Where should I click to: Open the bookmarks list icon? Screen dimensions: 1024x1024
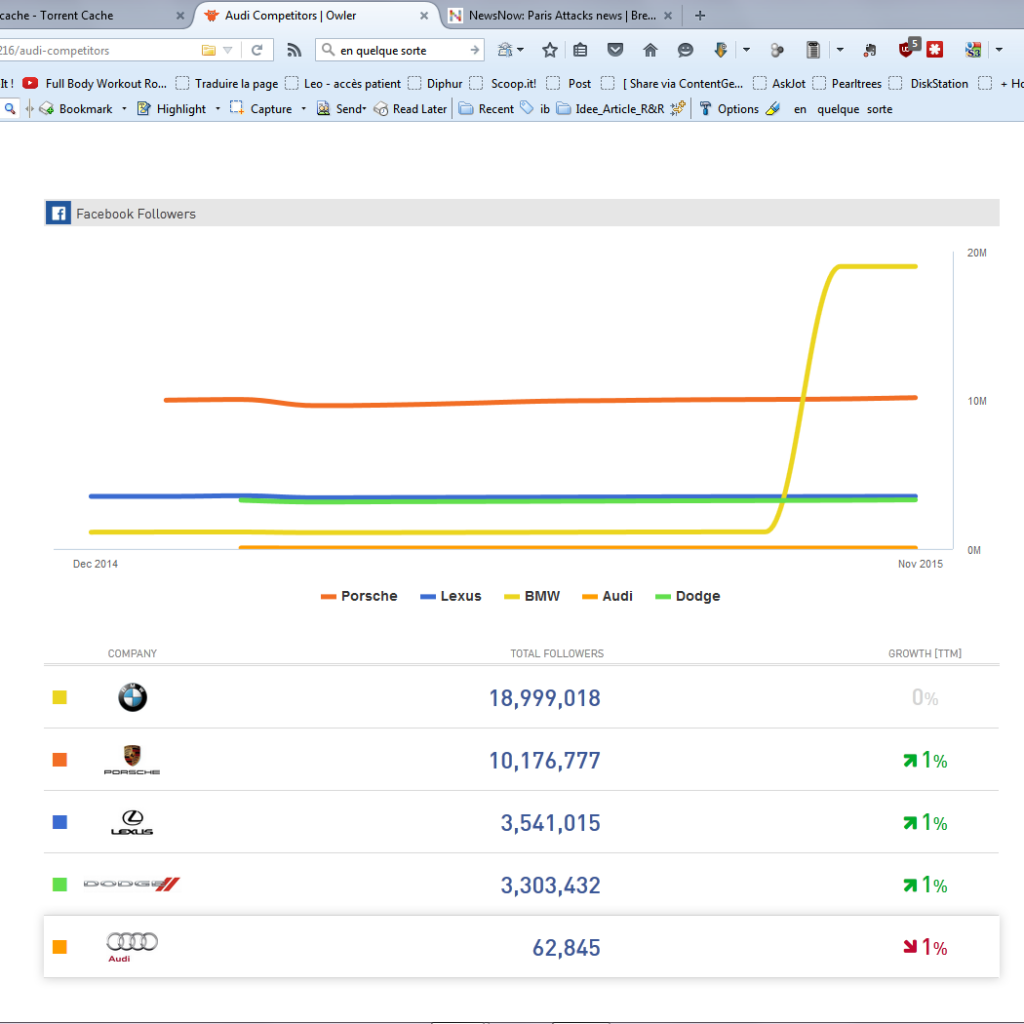[580, 50]
